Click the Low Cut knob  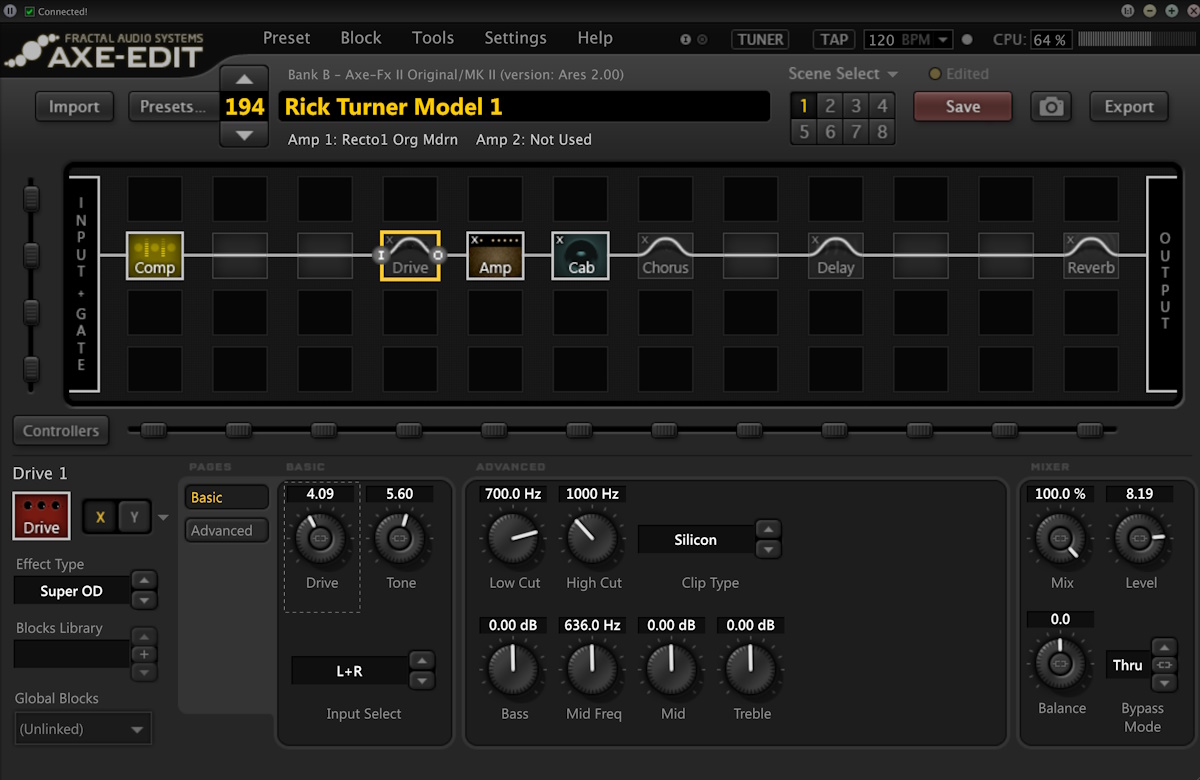point(514,538)
